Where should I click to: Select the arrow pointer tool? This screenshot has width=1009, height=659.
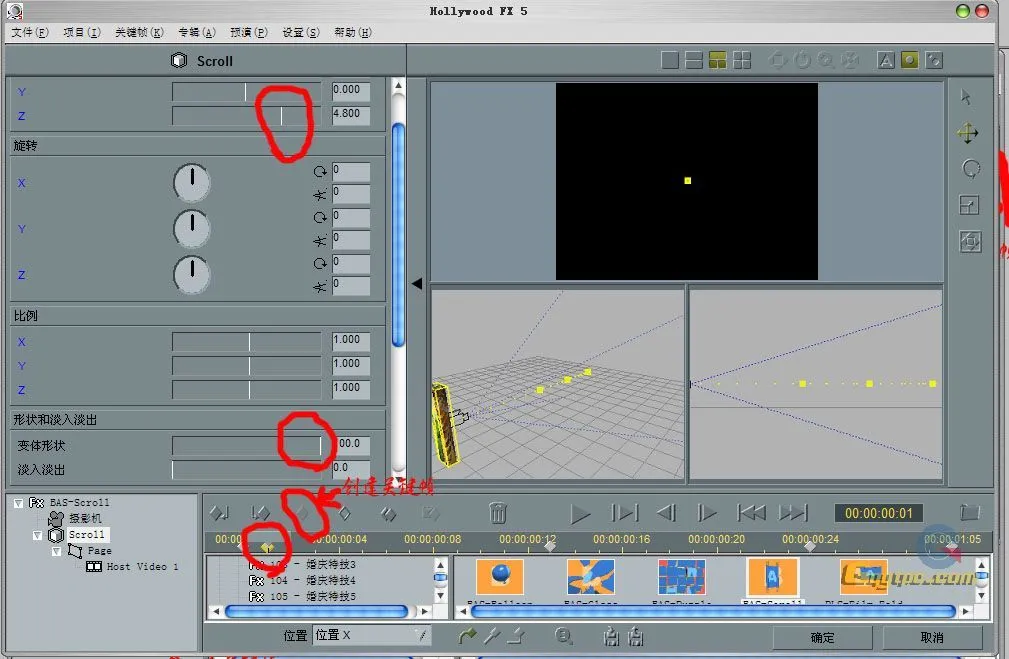[x=966, y=97]
